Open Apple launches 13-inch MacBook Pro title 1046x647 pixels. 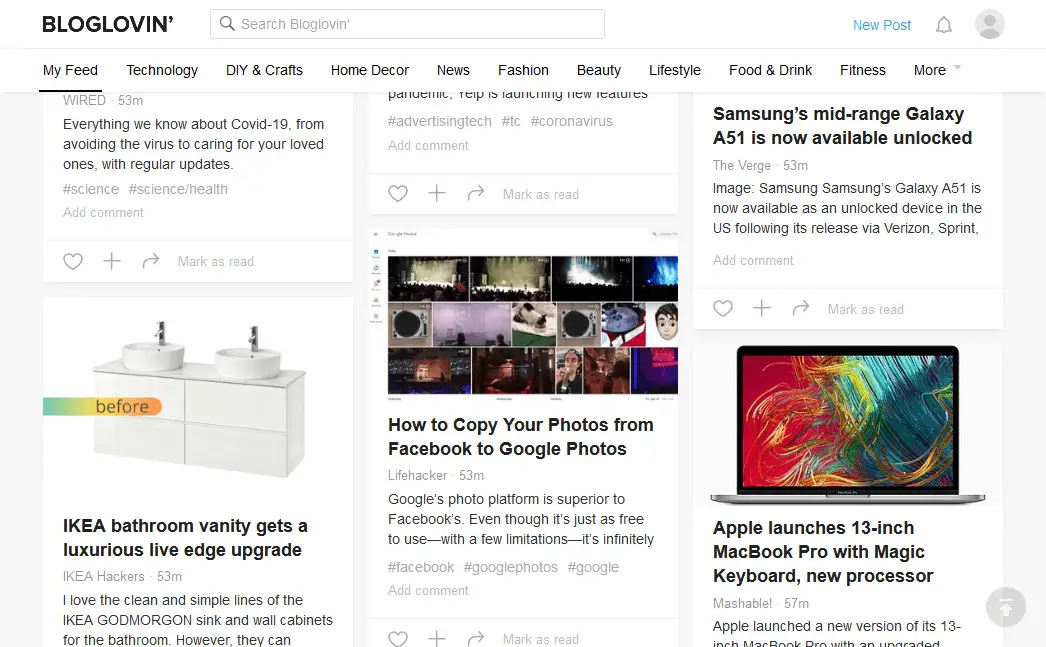point(823,552)
